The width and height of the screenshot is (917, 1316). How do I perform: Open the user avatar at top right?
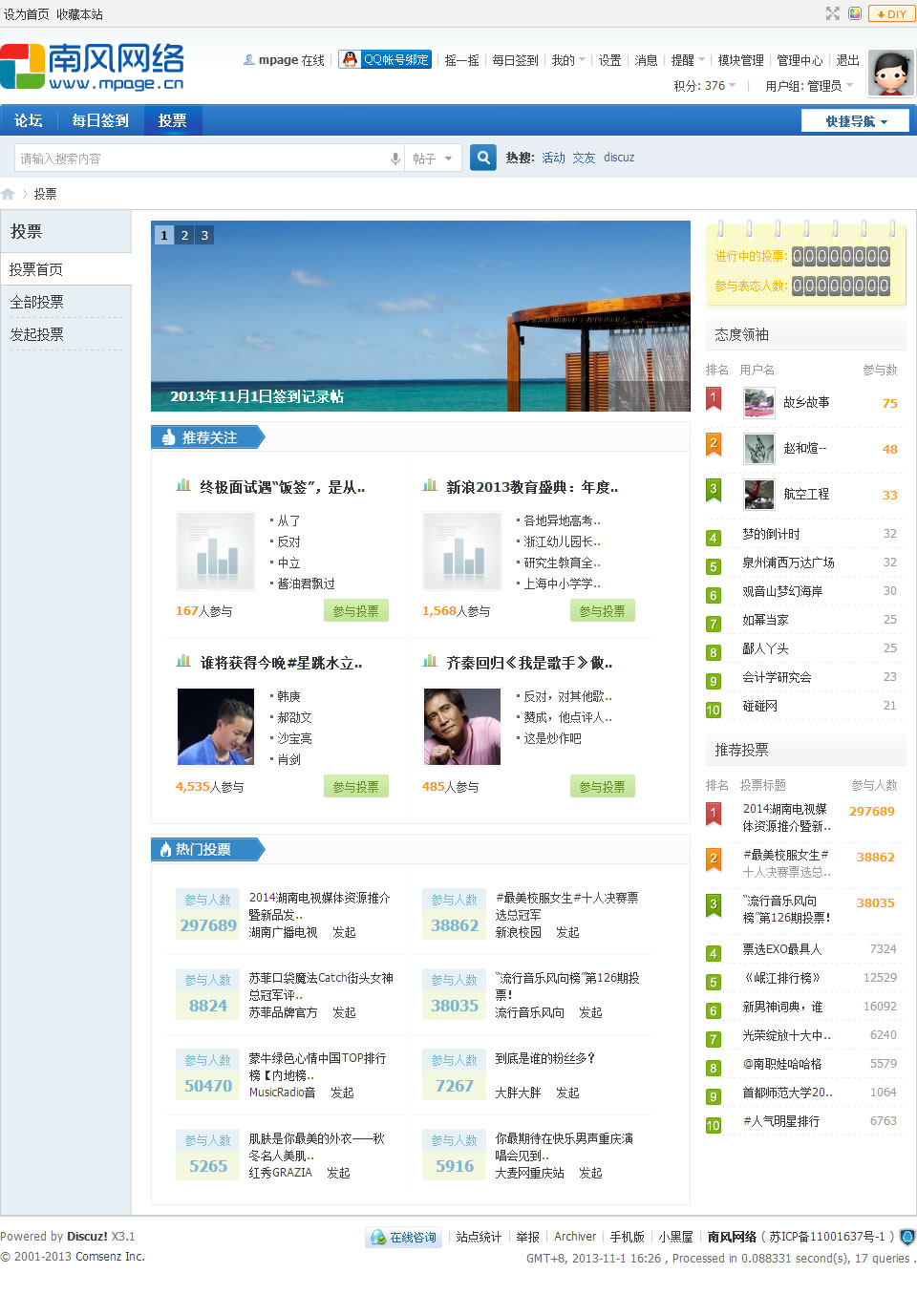coord(891,73)
